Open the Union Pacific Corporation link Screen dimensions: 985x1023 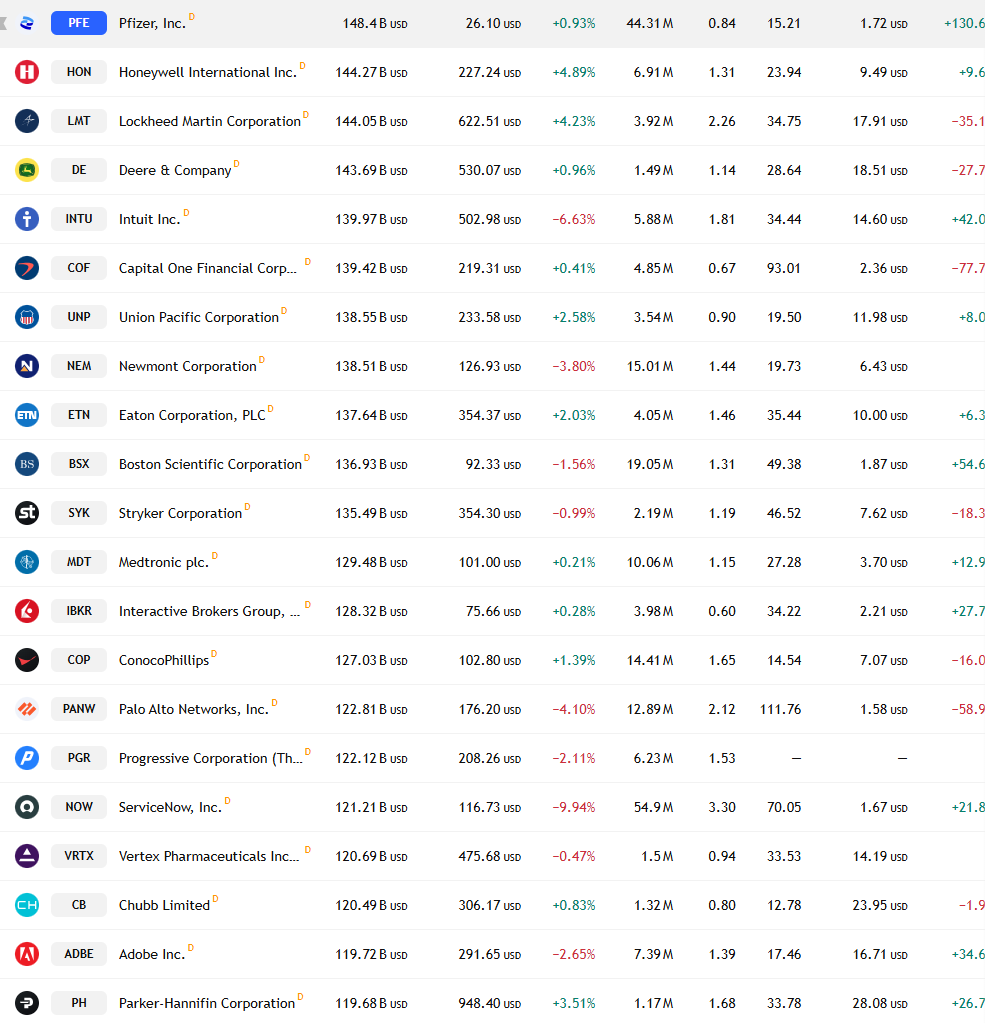[198, 317]
